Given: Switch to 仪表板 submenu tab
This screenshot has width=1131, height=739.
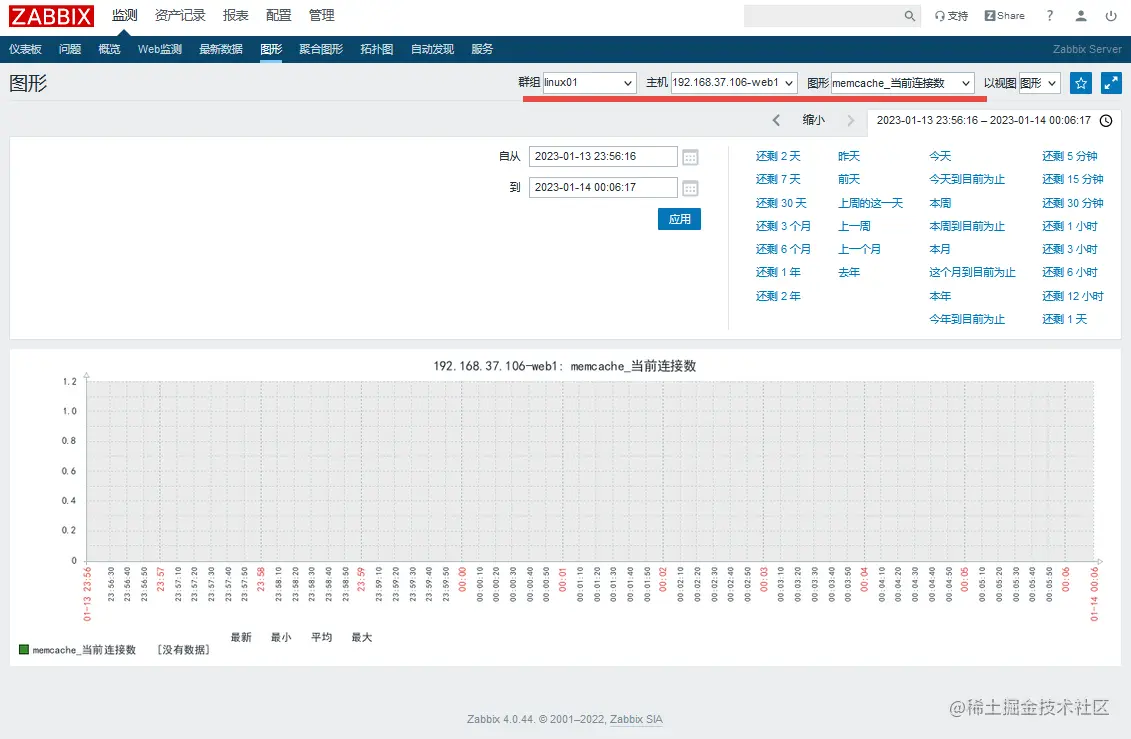Looking at the screenshot, I should click(x=25, y=49).
